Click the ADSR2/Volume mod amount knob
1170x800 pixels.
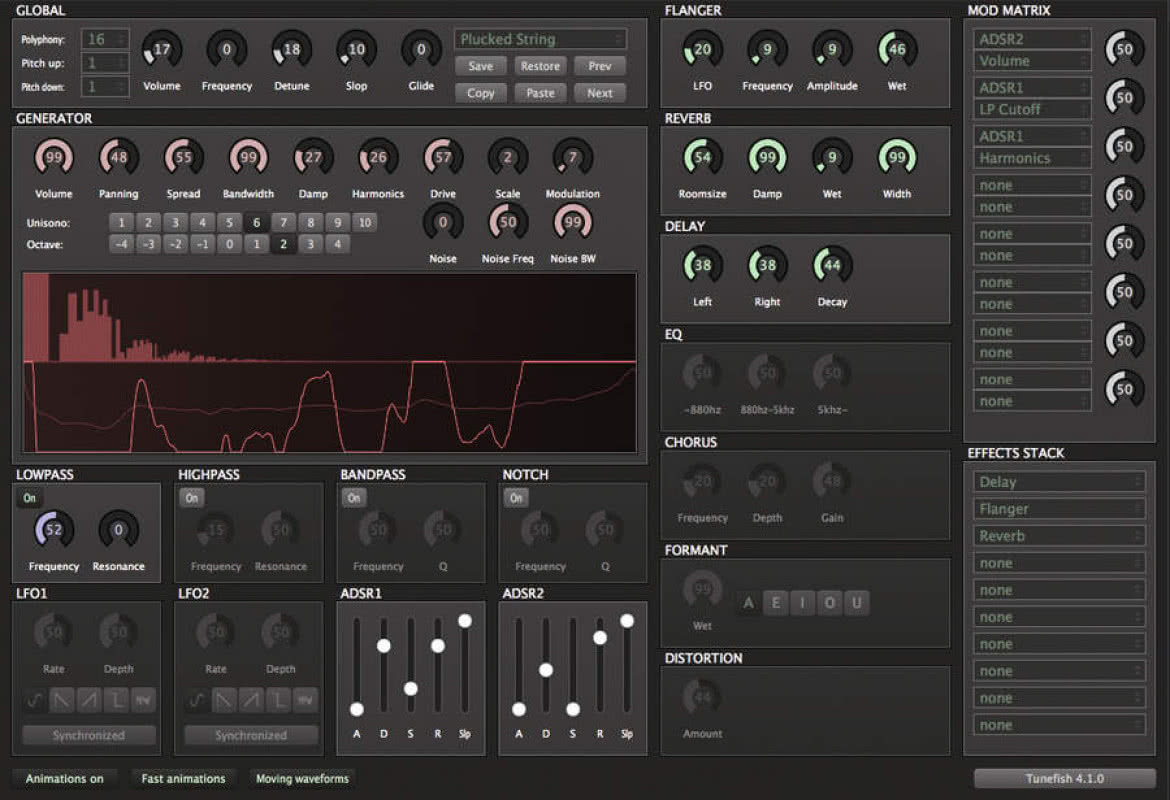click(1124, 50)
